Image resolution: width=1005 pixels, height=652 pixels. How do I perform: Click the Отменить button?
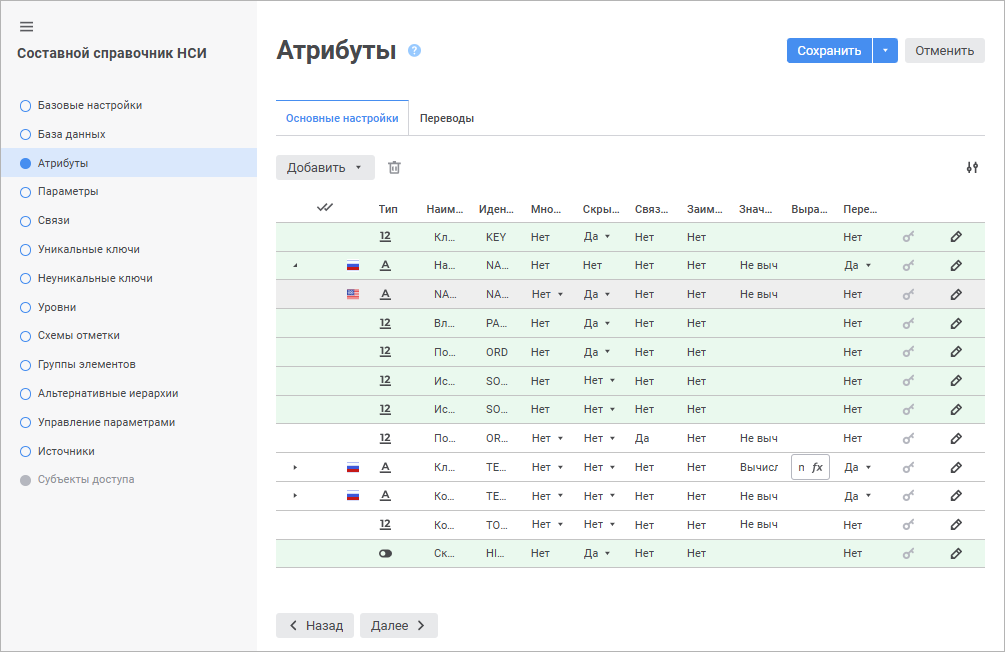945,51
